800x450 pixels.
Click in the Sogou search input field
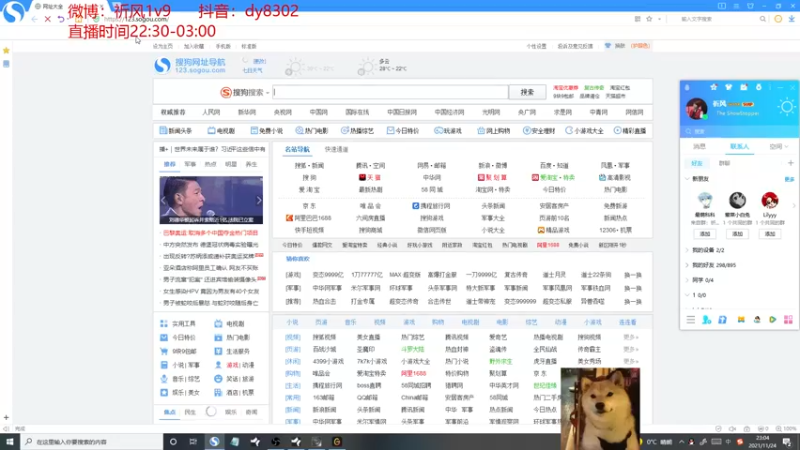point(390,92)
